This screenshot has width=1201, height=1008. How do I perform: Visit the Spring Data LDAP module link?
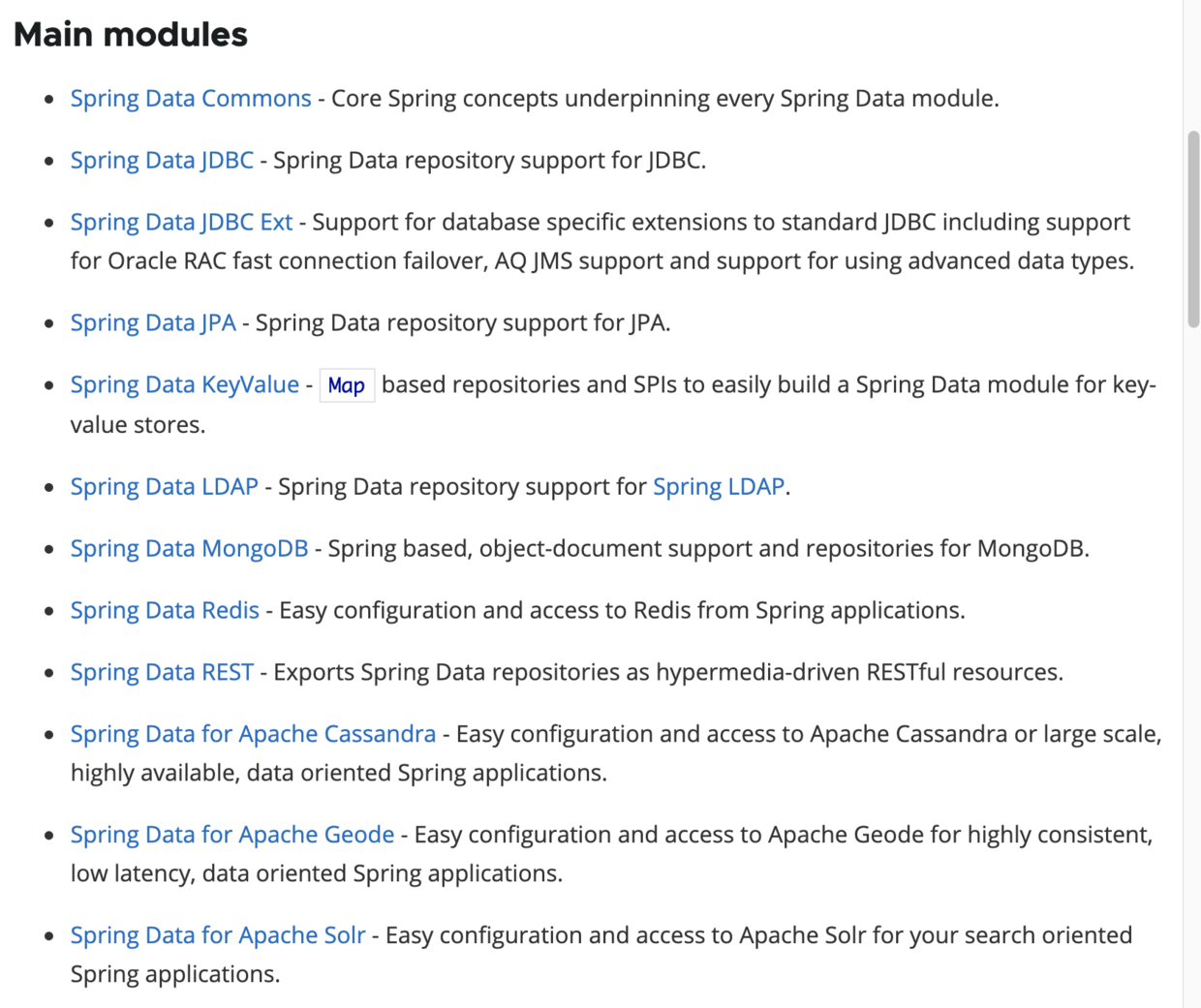point(164,487)
